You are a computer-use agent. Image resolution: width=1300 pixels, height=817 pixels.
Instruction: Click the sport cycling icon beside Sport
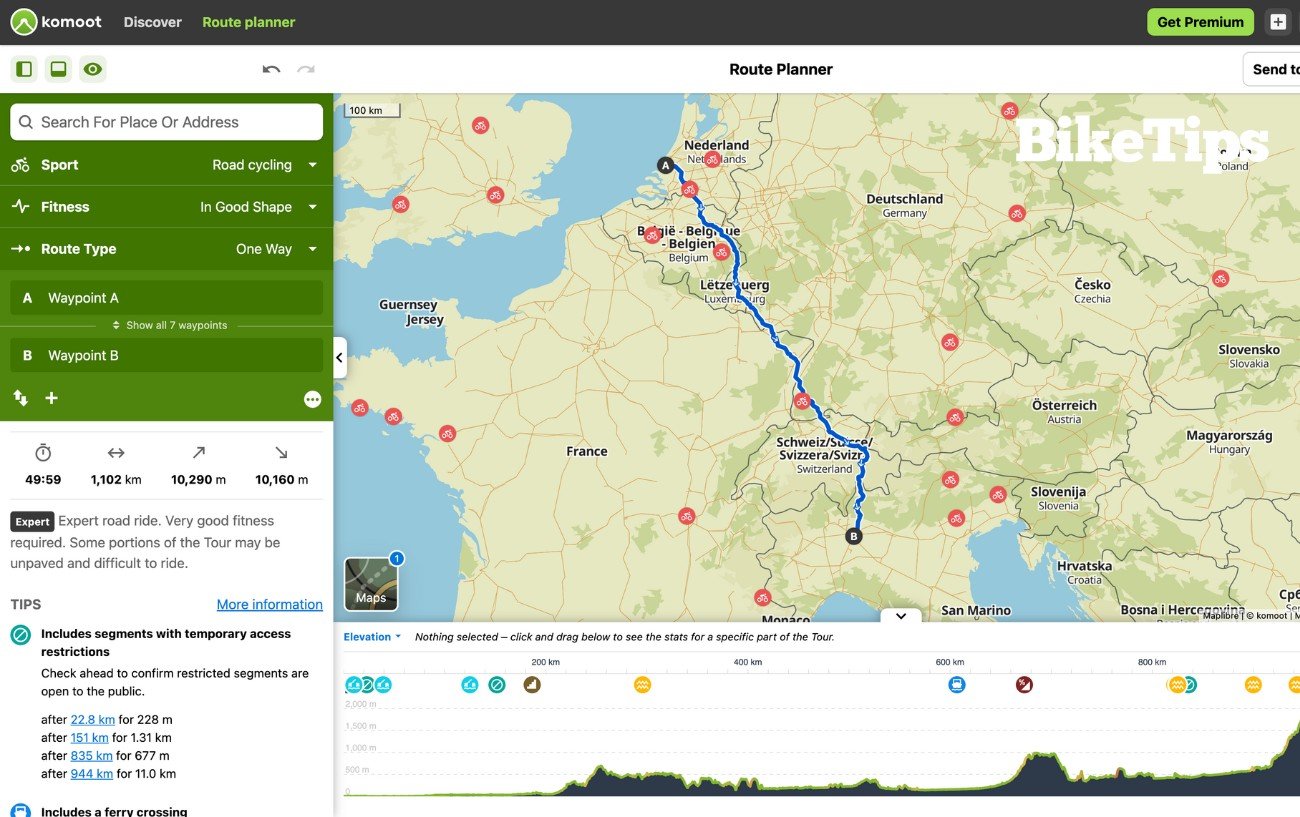pos(20,165)
